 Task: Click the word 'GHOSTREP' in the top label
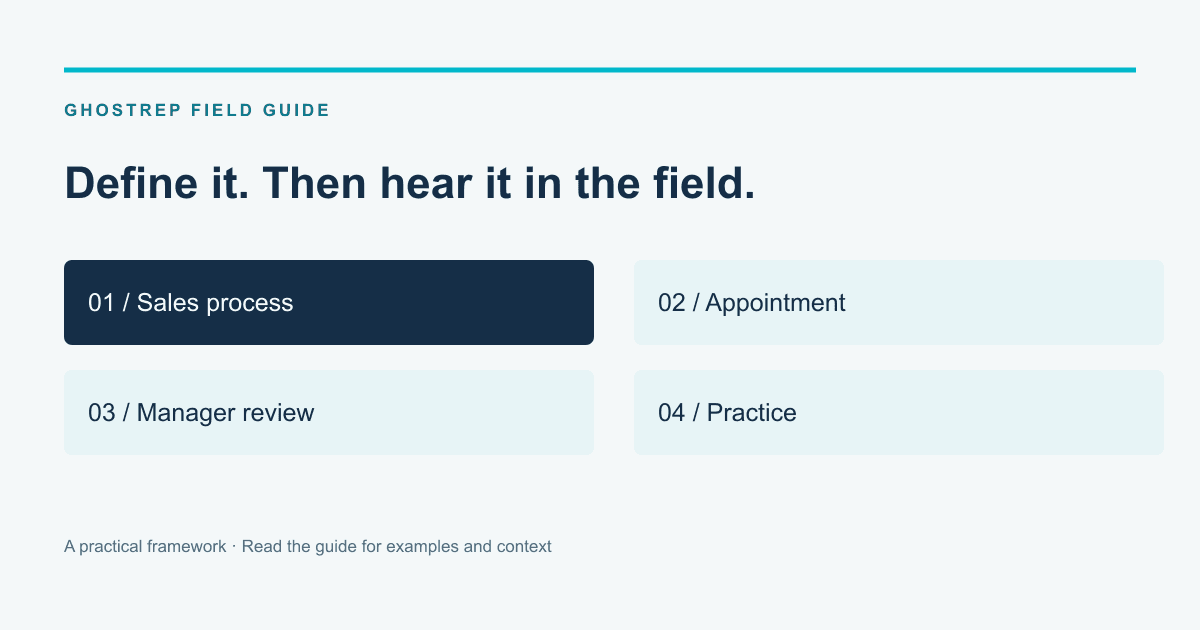tap(122, 110)
